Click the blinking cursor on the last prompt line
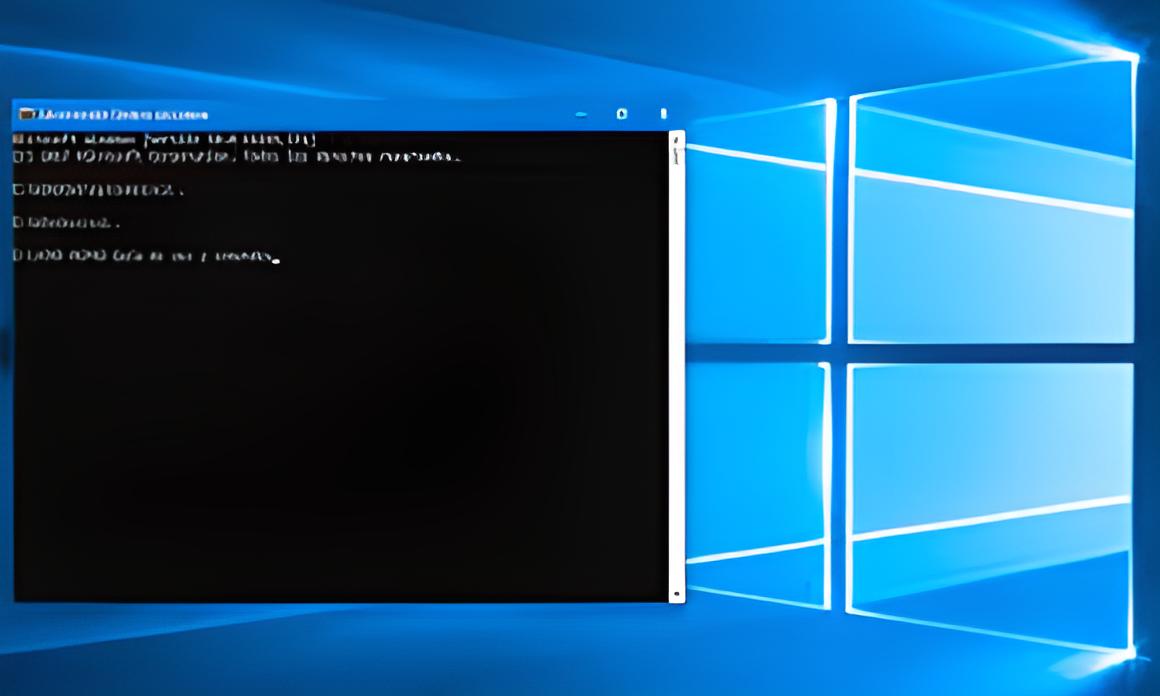Image resolution: width=1160 pixels, height=696 pixels. point(276,259)
